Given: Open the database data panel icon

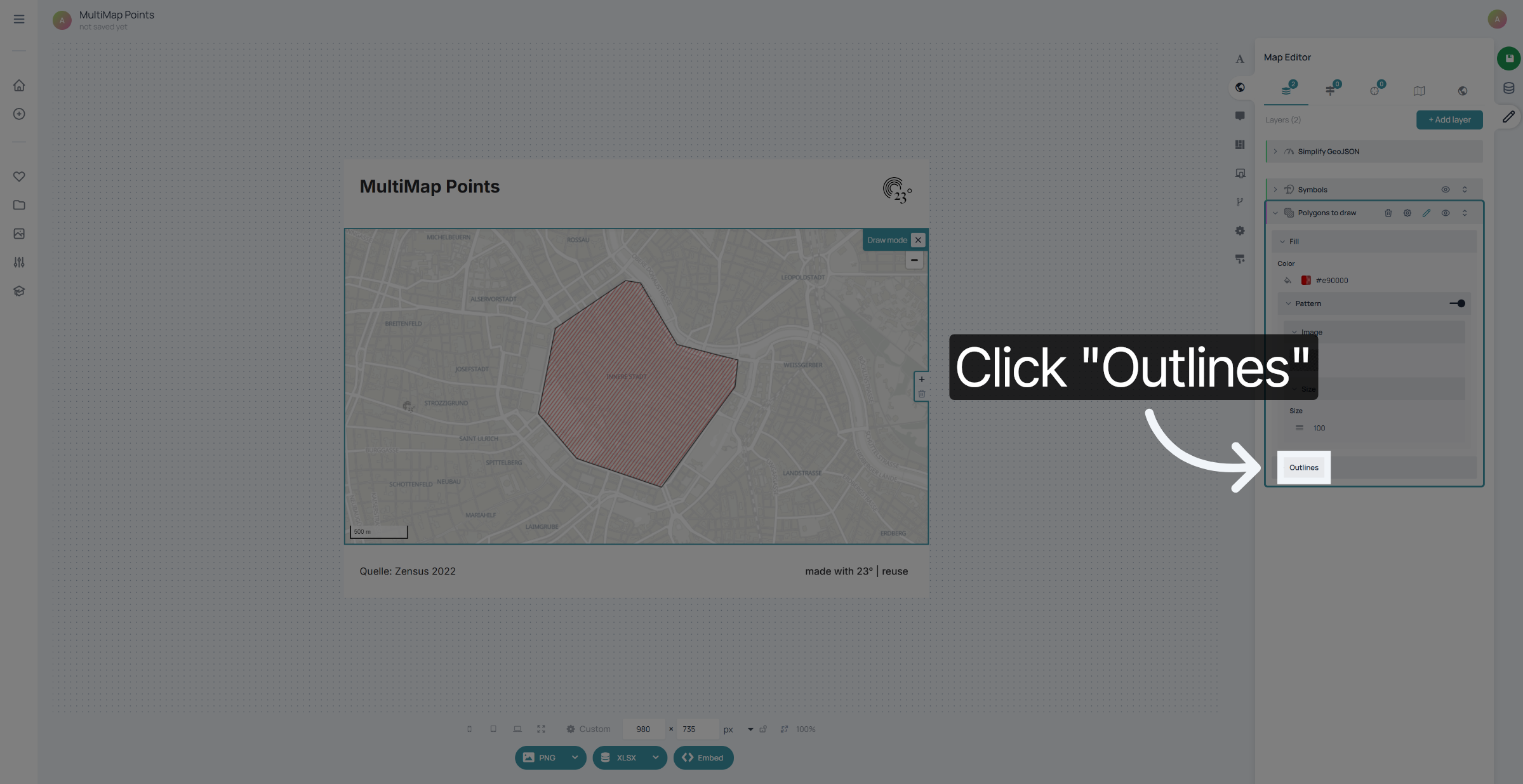Looking at the screenshot, I should pos(1508,88).
